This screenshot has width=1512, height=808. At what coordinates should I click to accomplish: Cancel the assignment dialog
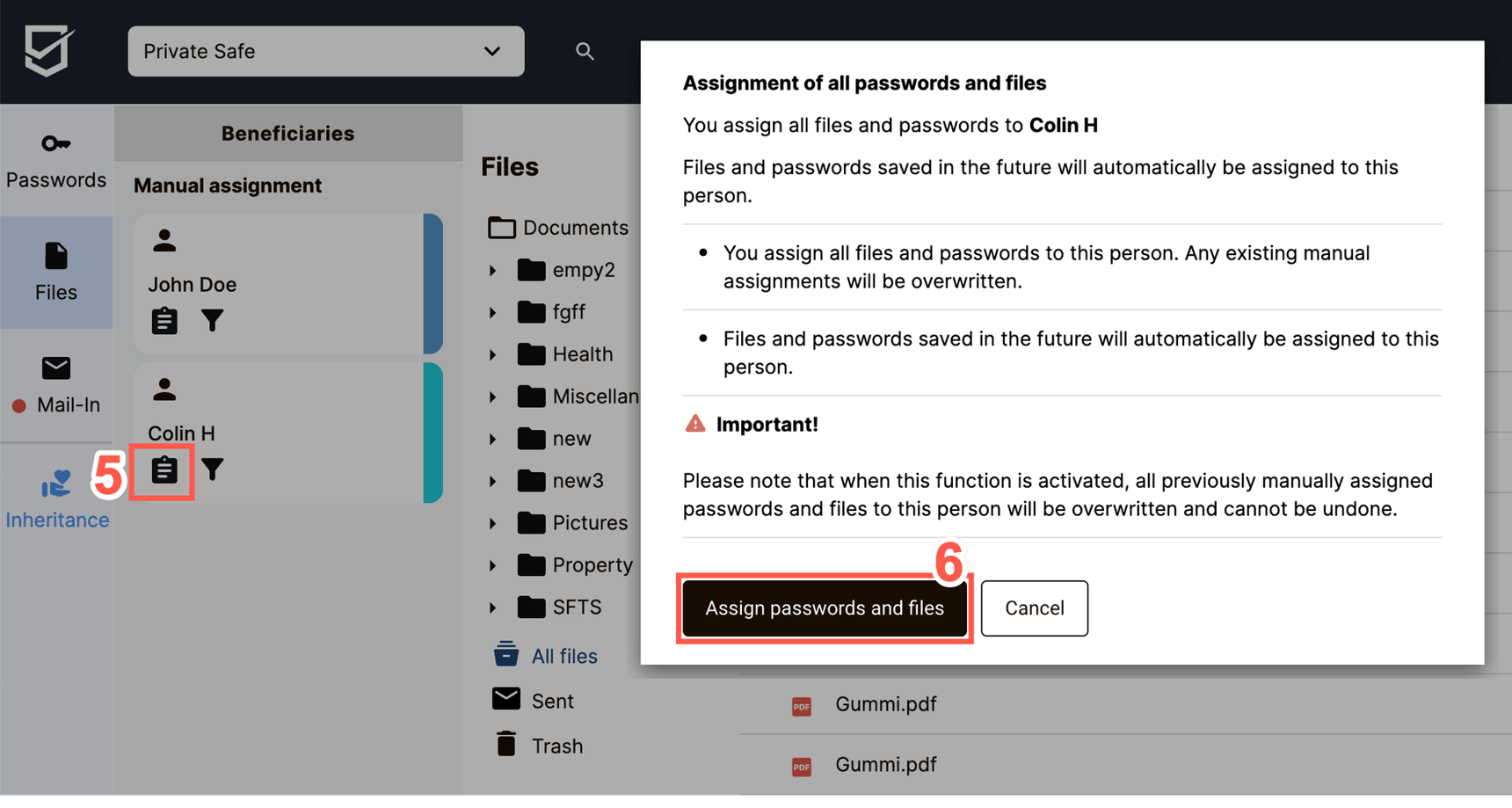[x=1034, y=608]
